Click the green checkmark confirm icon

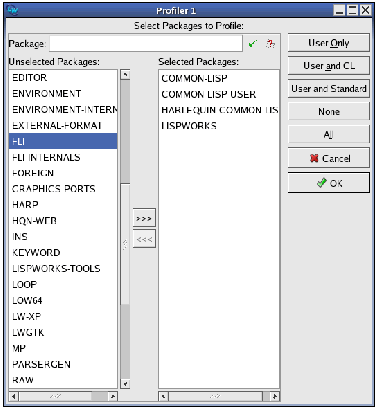click(253, 44)
